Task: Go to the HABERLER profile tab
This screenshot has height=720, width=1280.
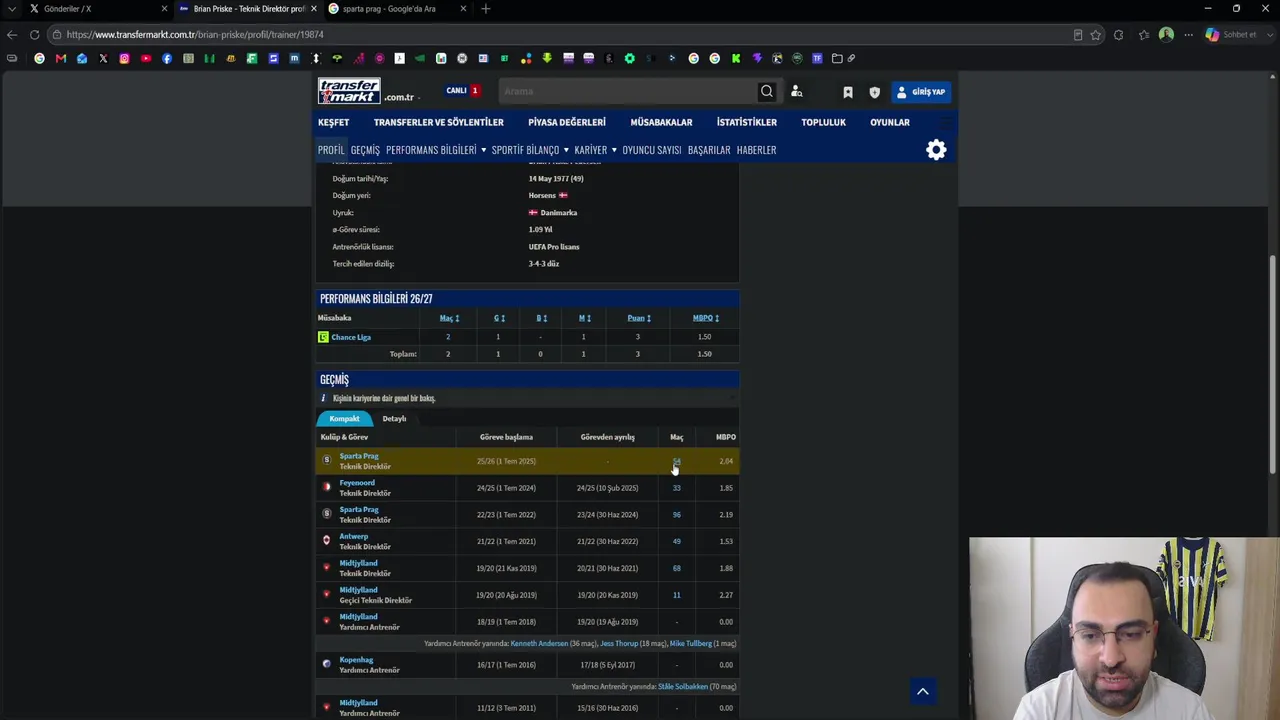Action: click(756, 150)
